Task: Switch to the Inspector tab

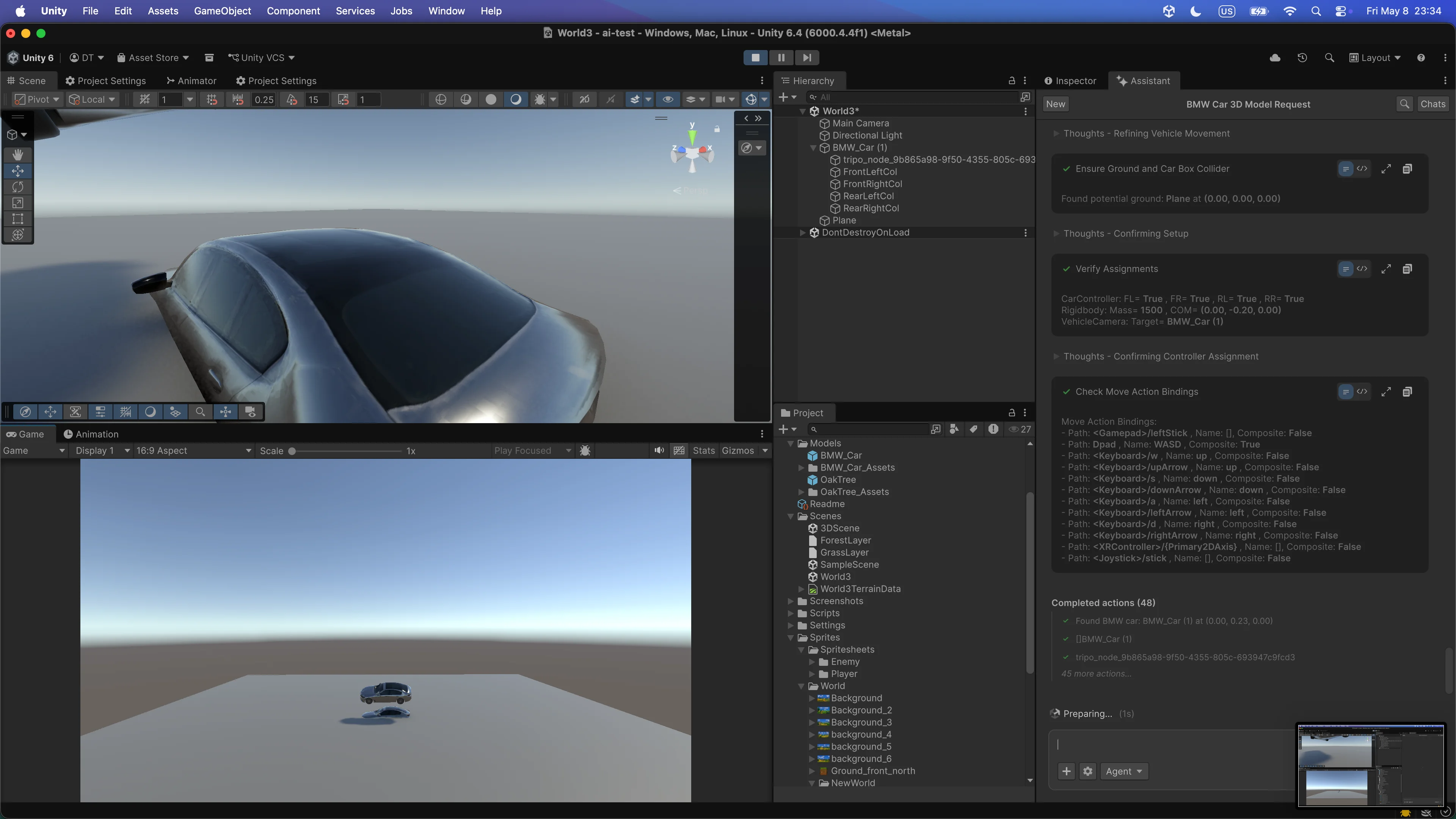Action: 1070,81
